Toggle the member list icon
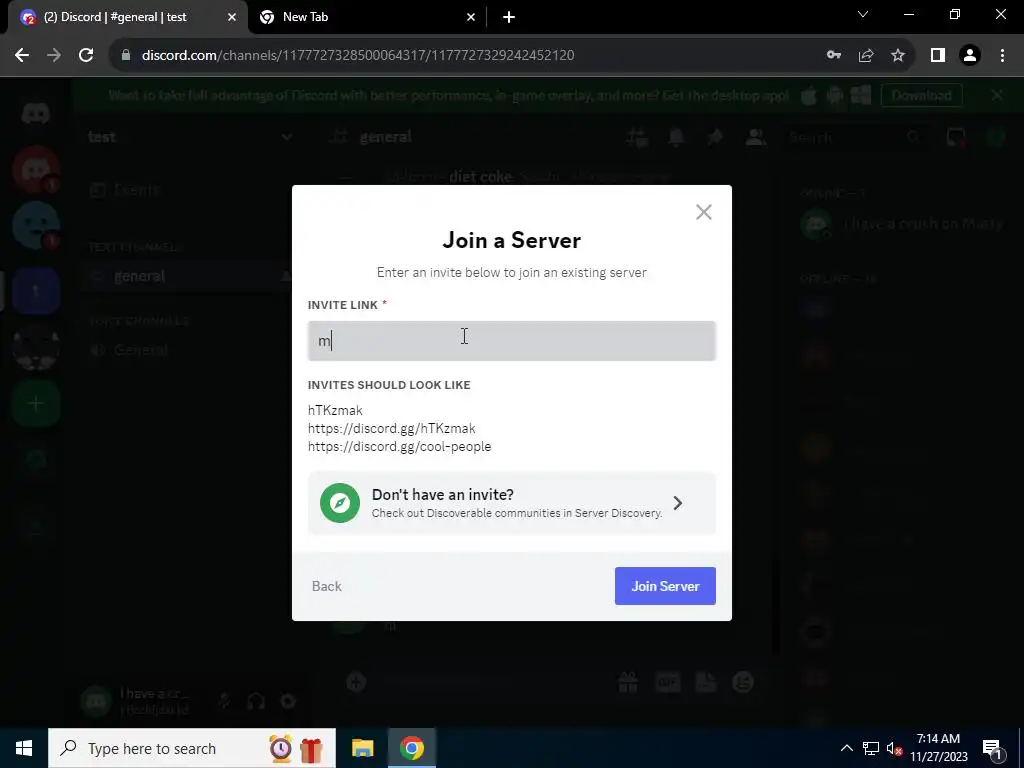This screenshot has width=1024, height=768. coord(755,137)
